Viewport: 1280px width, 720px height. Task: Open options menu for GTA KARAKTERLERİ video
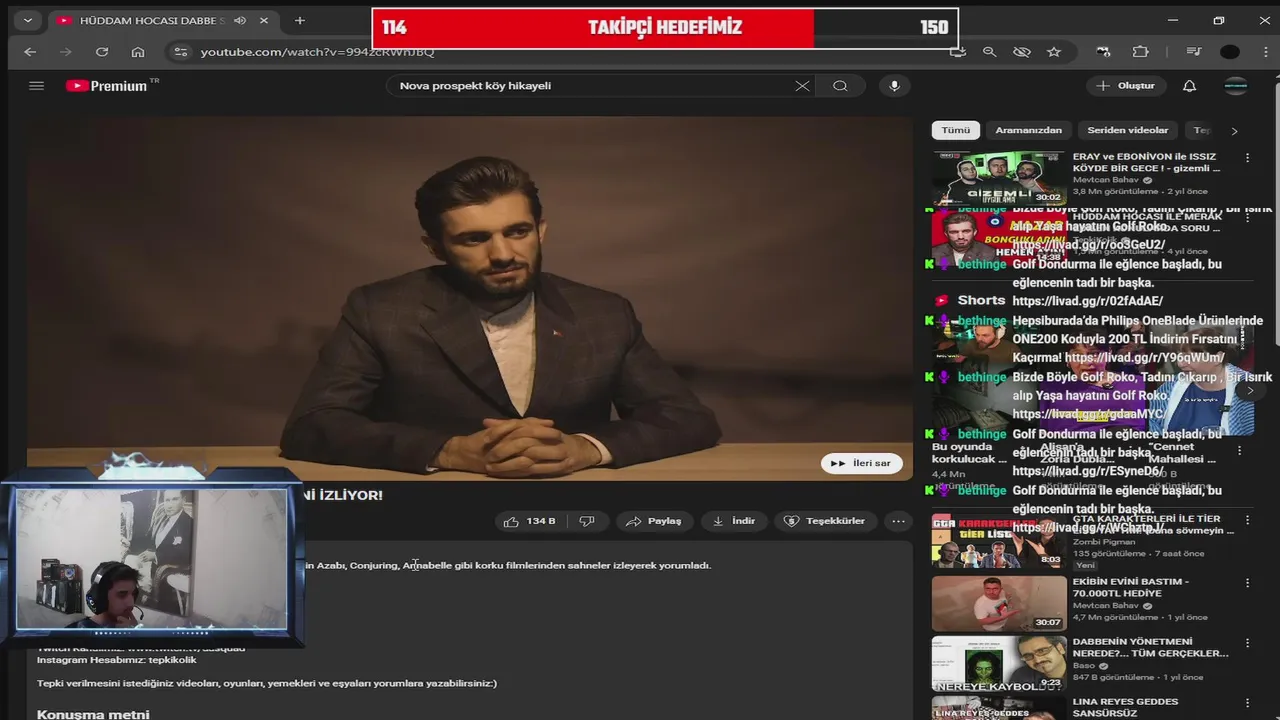1247,521
